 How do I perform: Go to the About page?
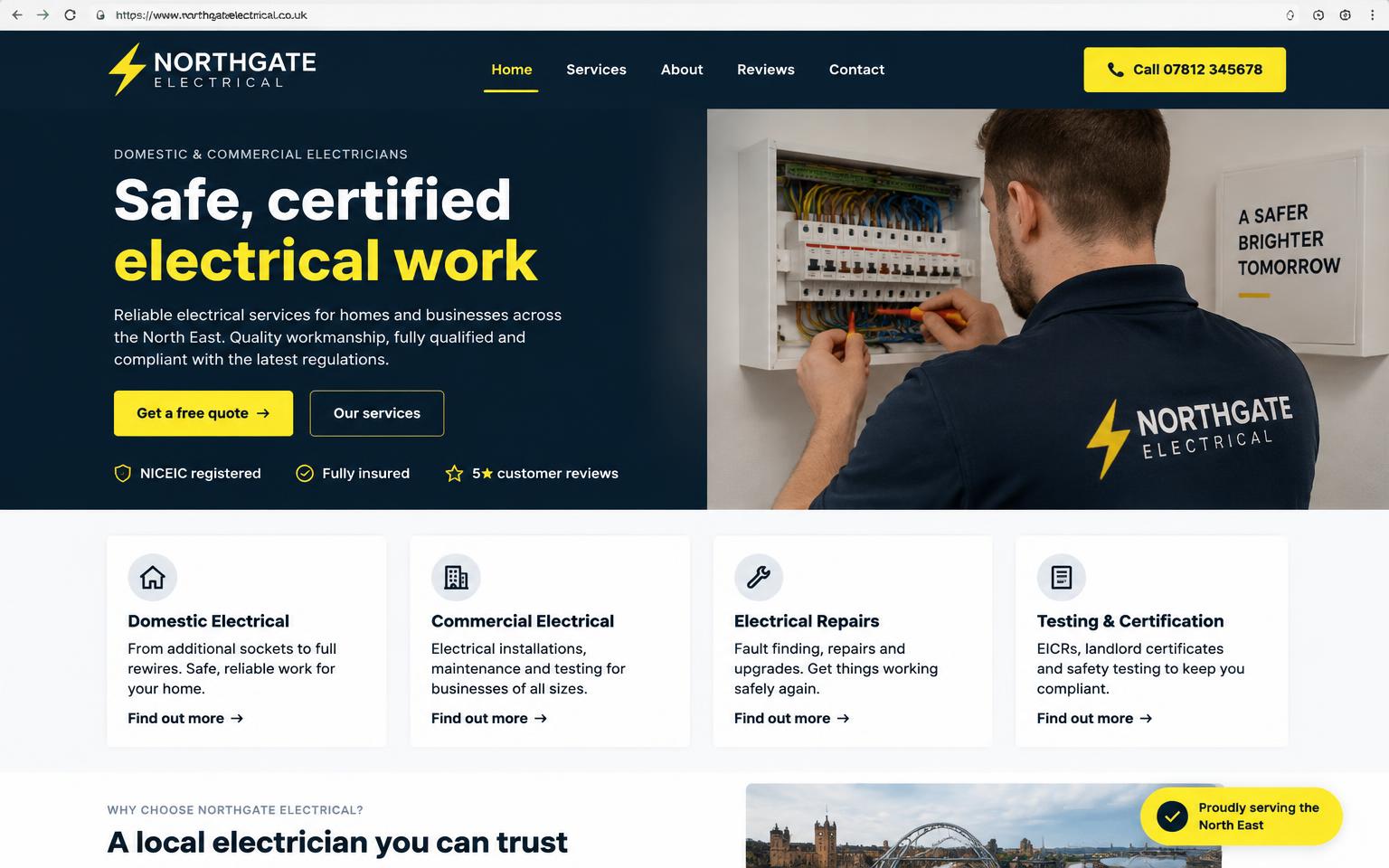(x=682, y=70)
